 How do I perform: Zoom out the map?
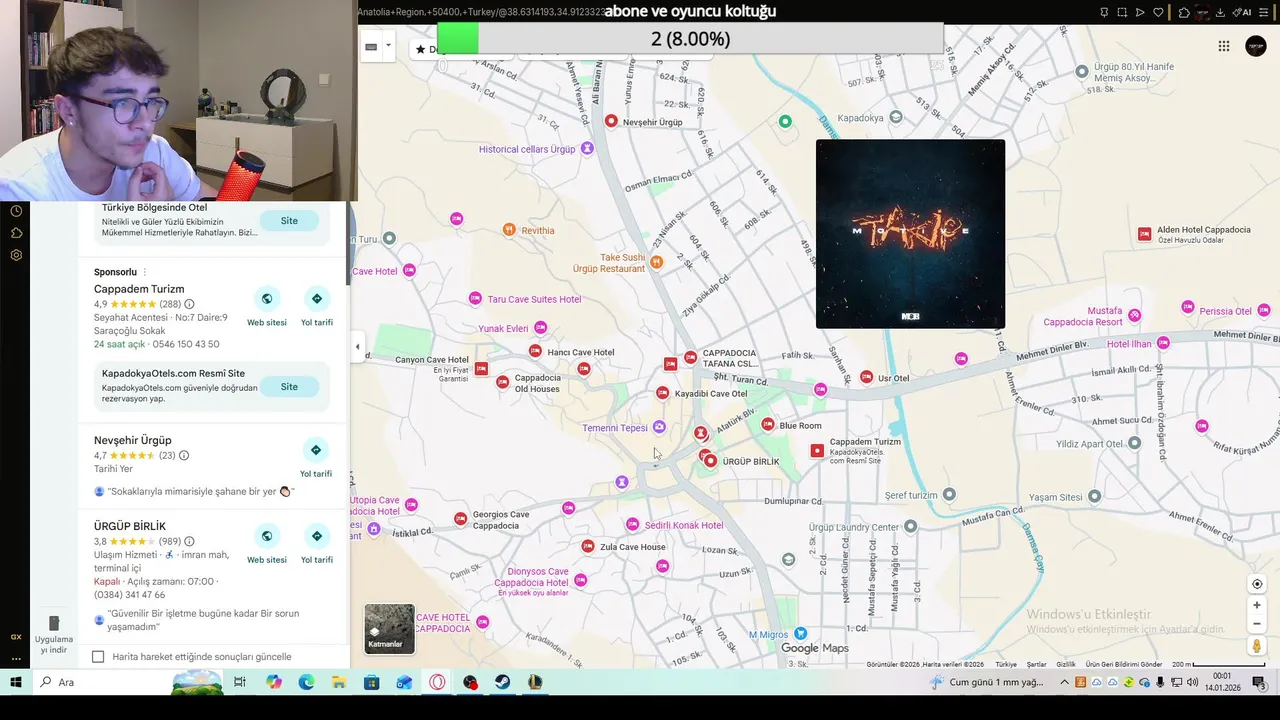click(x=1257, y=623)
